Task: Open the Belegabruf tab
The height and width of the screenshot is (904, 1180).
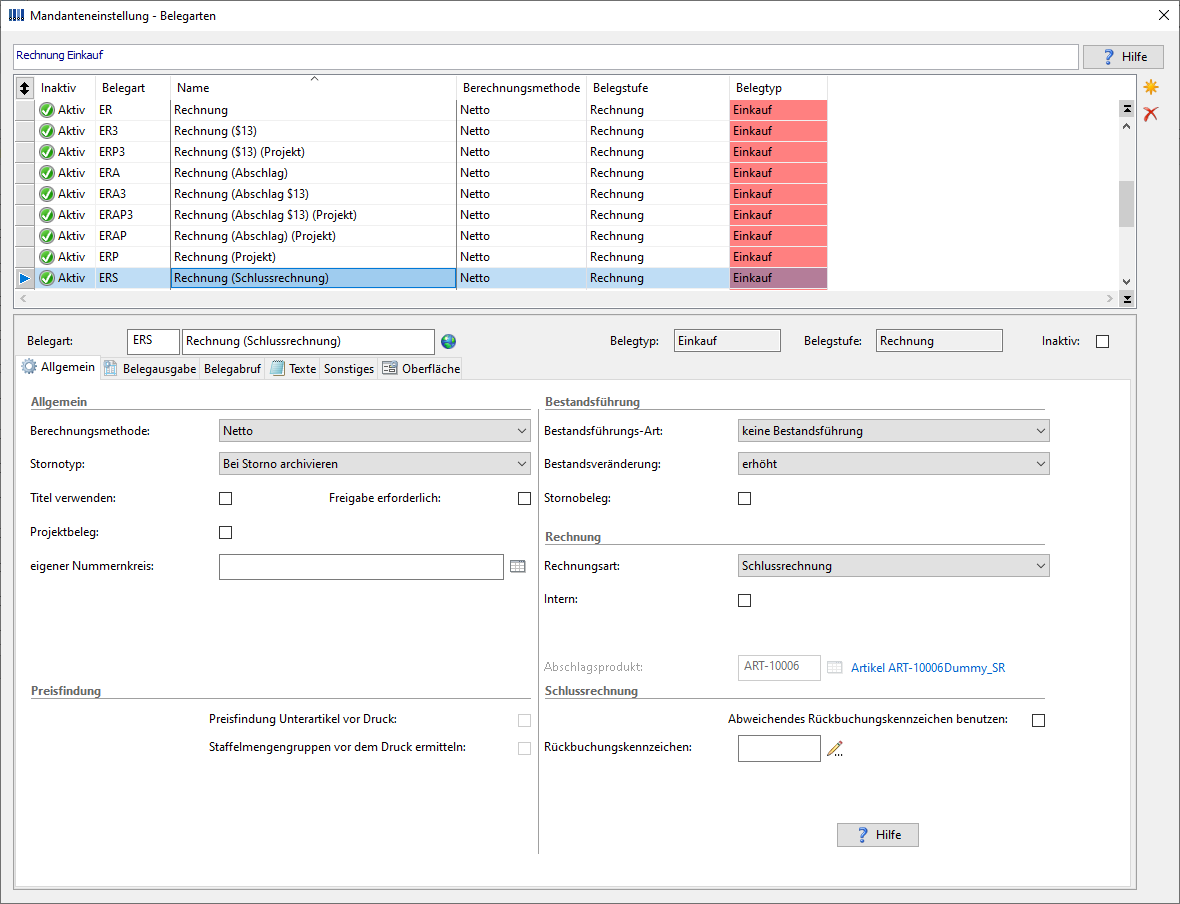Action: (232, 369)
